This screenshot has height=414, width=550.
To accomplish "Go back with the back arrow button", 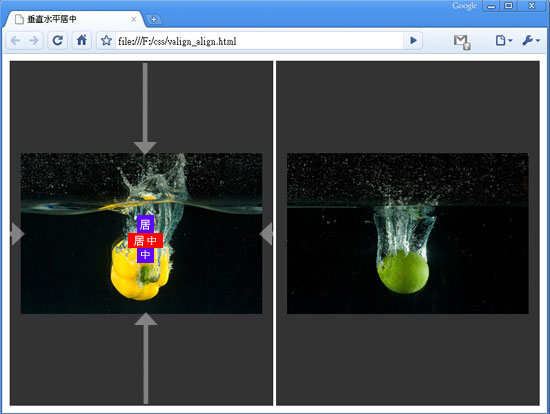I will pyautogui.click(x=15, y=41).
